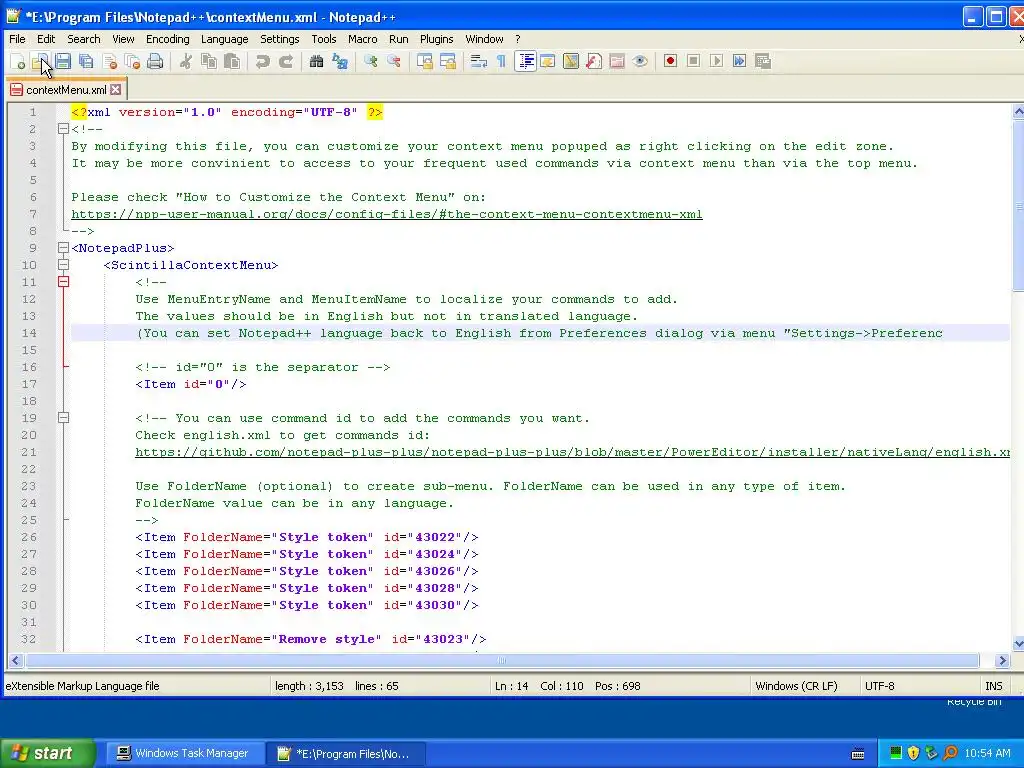Click the Copy toolbar icon
The height and width of the screenshot is (768, 1024).
(x=209, y=61)
